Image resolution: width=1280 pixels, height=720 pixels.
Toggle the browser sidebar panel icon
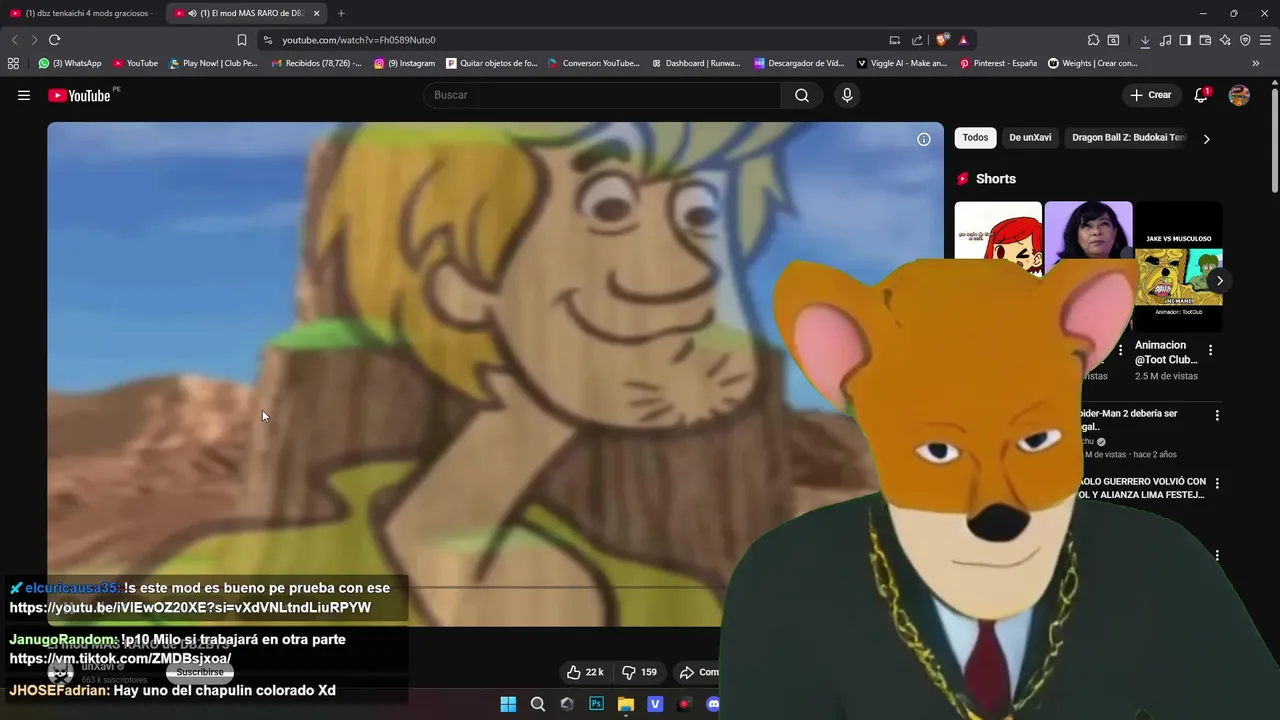click(1185, 40)
